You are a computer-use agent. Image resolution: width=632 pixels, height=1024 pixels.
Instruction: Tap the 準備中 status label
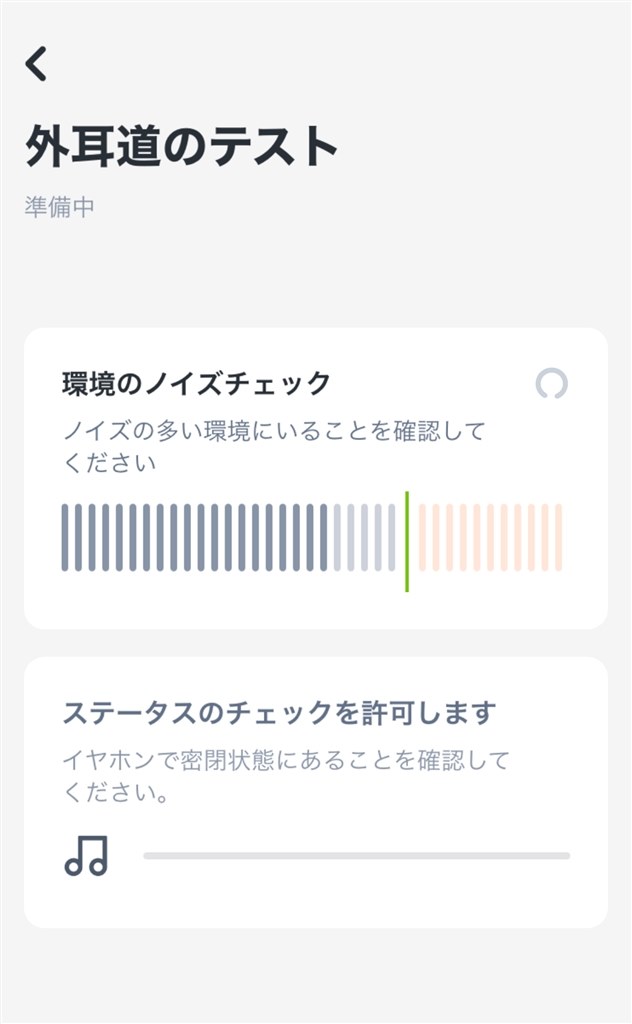coord(60,208)
